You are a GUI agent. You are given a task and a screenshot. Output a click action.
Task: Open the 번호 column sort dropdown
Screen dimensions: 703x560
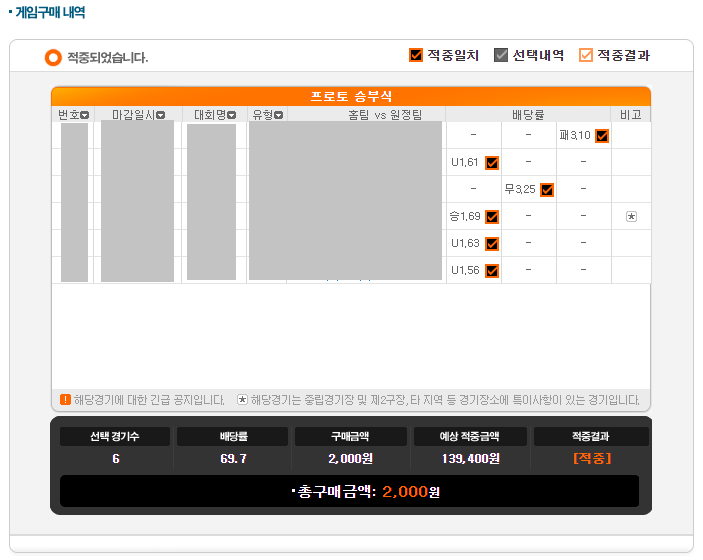click(85, 115)
